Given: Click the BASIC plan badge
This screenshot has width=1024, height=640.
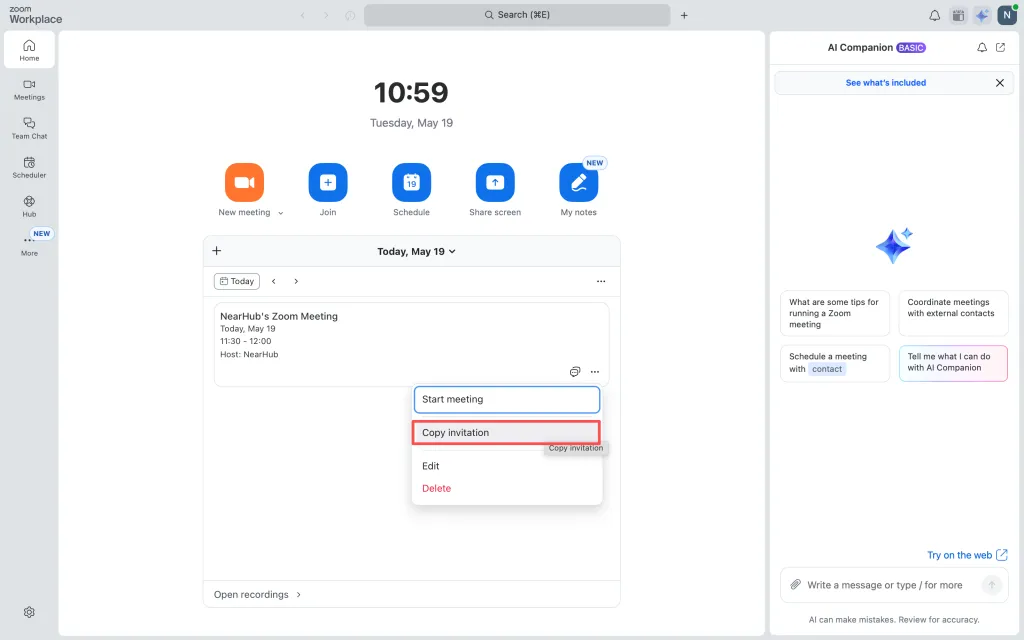Looking at the screenshot, I should pyautogui.click(x=911, y=48).
